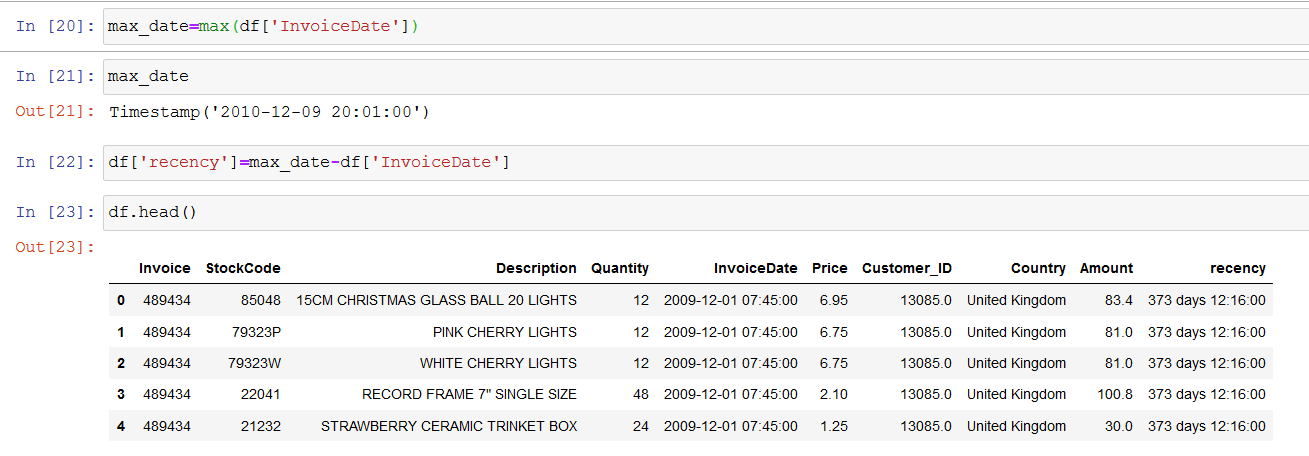Screen dimensions: 1309x456
Task: Click stock code 79323W cell
Action: pyautogui.click(x=254, y=363)
